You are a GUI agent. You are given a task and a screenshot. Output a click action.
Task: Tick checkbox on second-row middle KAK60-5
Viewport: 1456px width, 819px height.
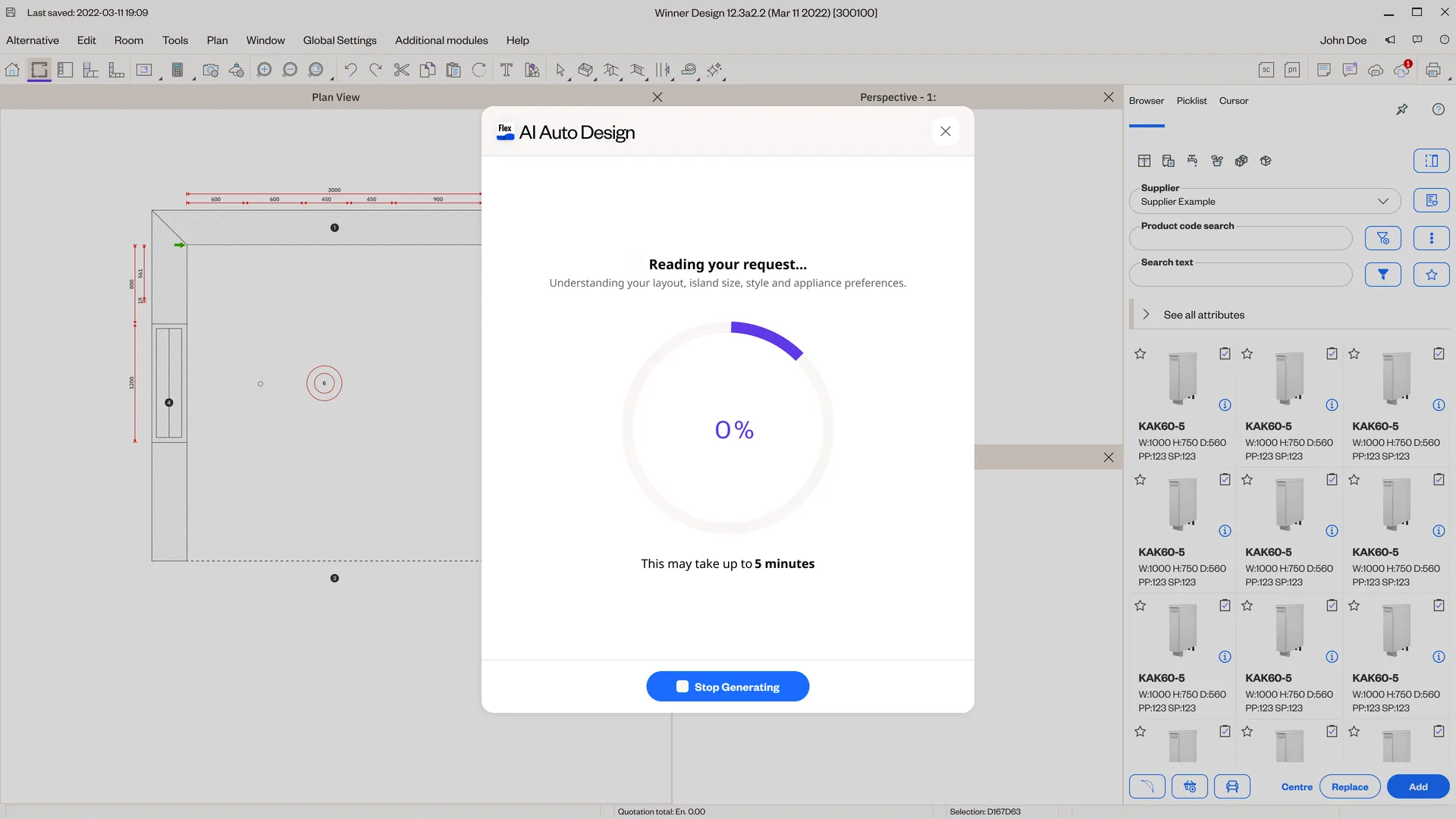click(1332, 479)
